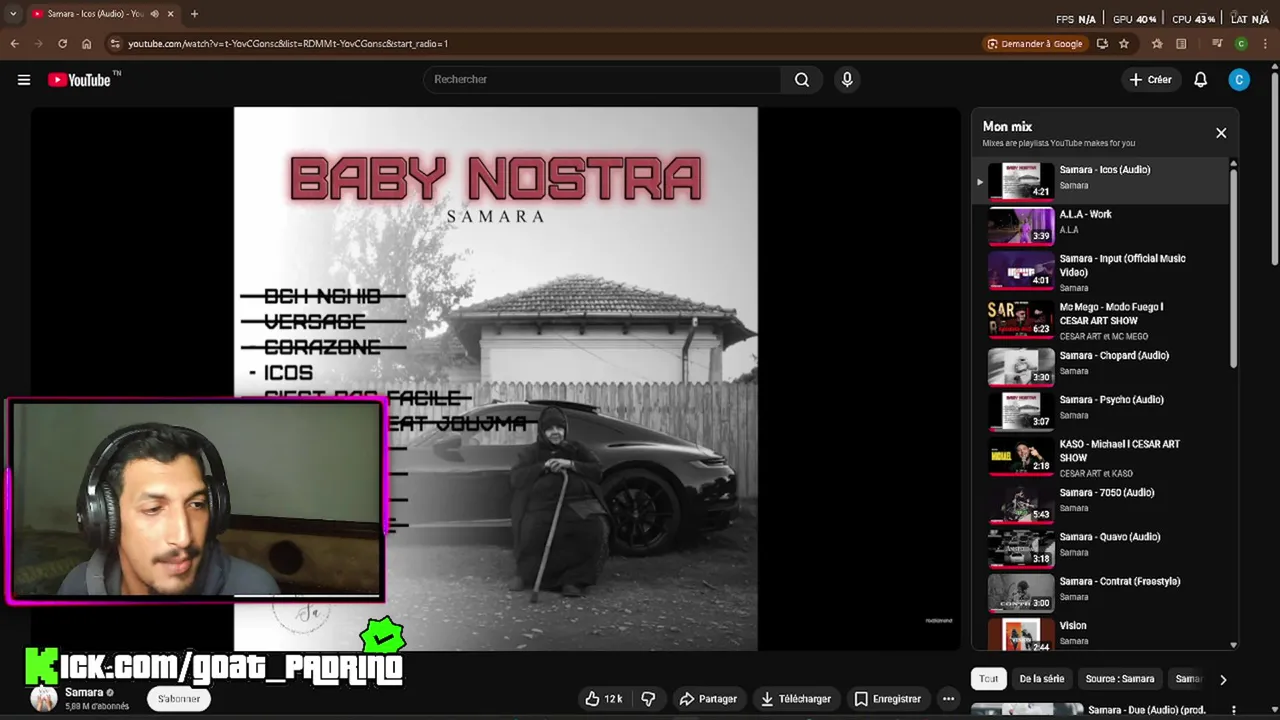Go forward in the browser
Image resolution: width=1280 pixels, height=720 pixels.
click(38, 44)
